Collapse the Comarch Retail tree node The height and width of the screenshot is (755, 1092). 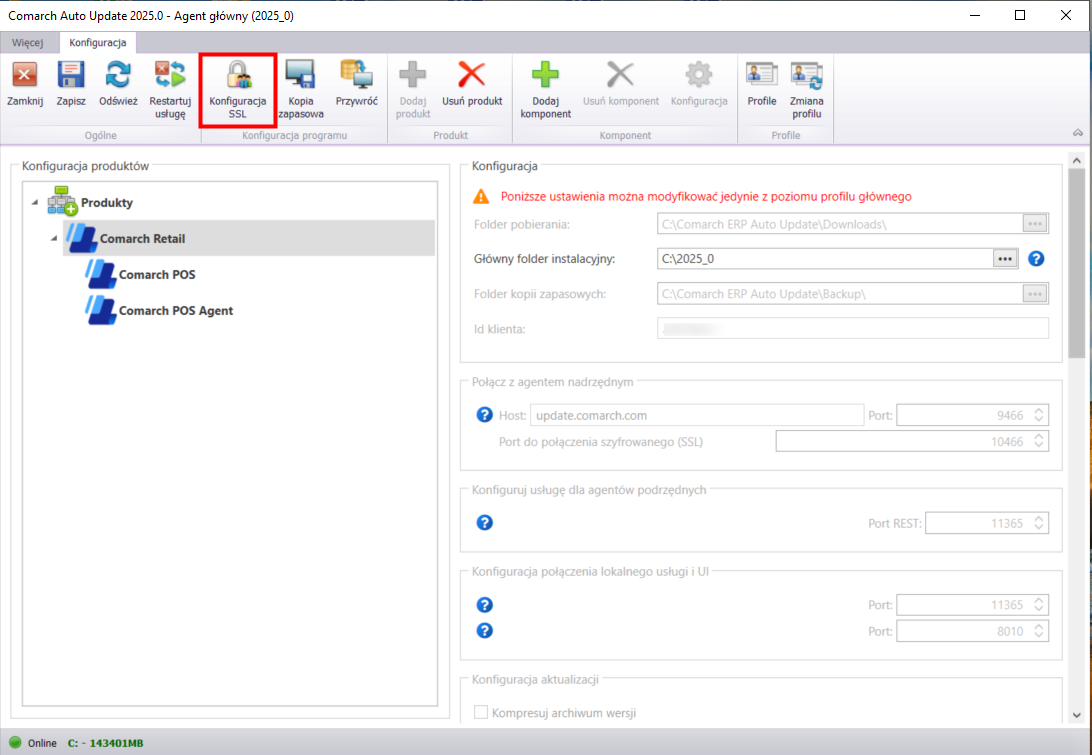[x=54, y=239]
